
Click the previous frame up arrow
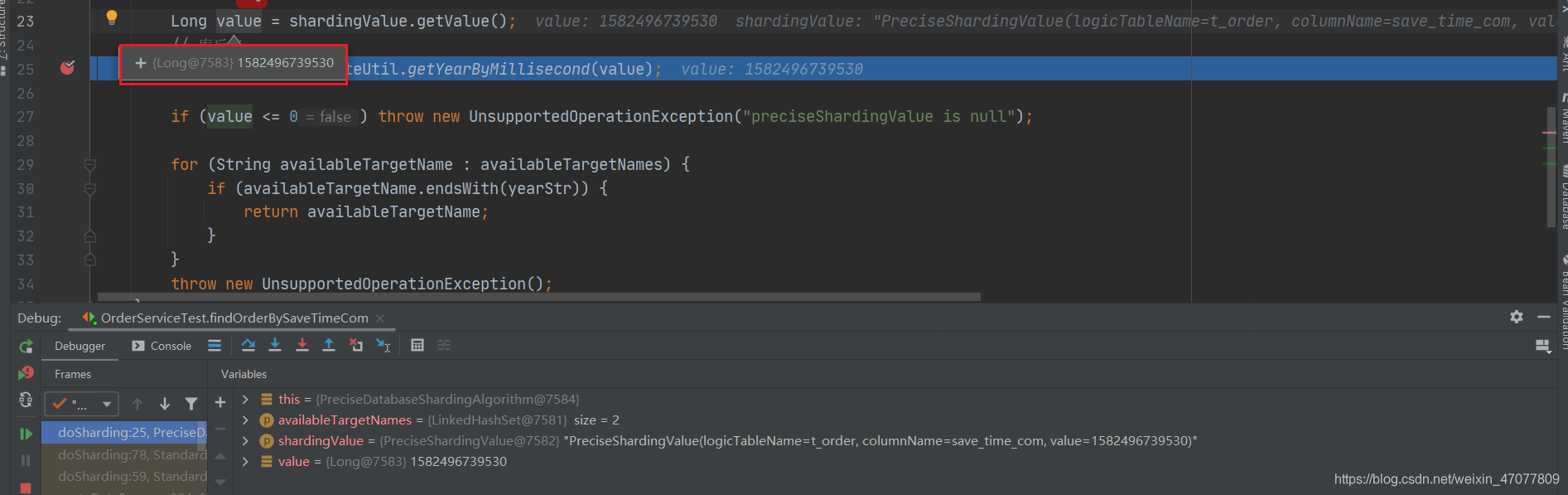(138, 404)
